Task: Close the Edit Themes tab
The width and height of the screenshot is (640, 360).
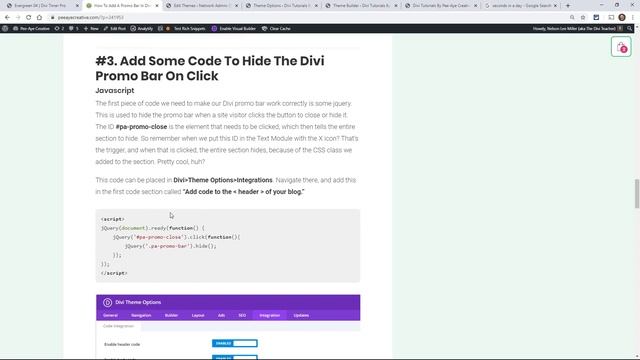Action: [x=236, y=6]
